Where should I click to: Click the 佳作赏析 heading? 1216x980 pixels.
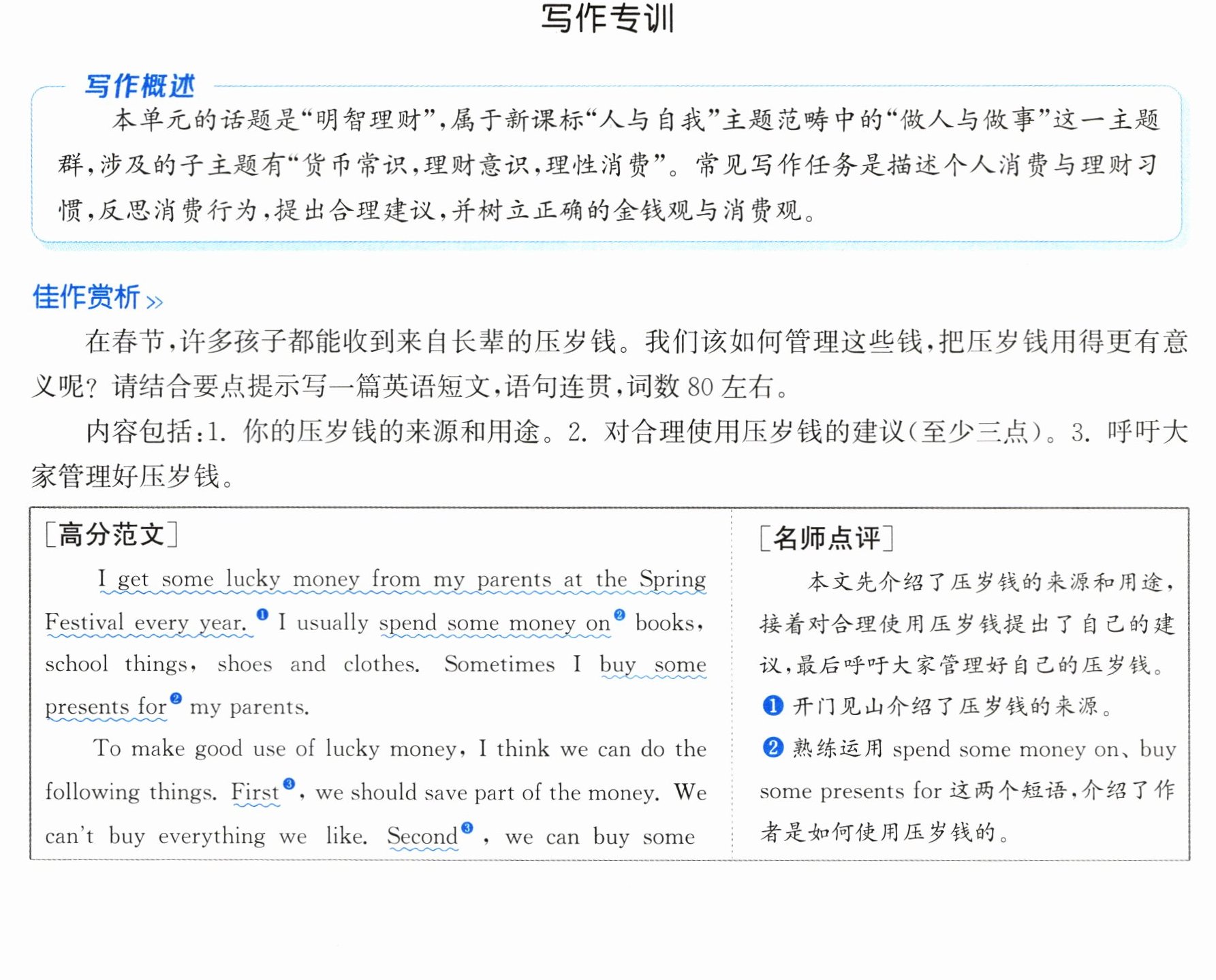[x=87, y=297]
